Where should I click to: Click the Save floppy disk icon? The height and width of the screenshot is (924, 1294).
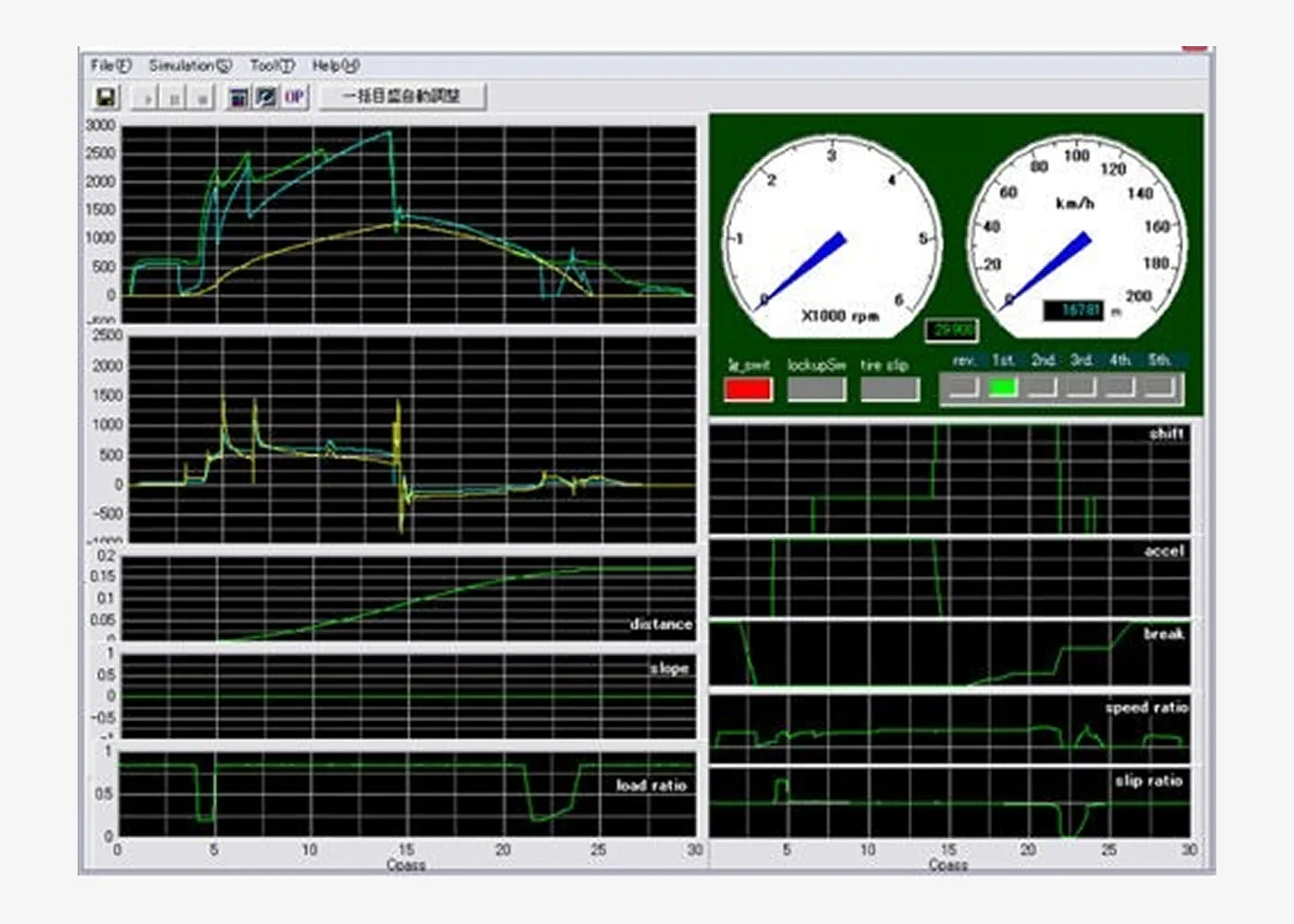click(x=106, y=97)
